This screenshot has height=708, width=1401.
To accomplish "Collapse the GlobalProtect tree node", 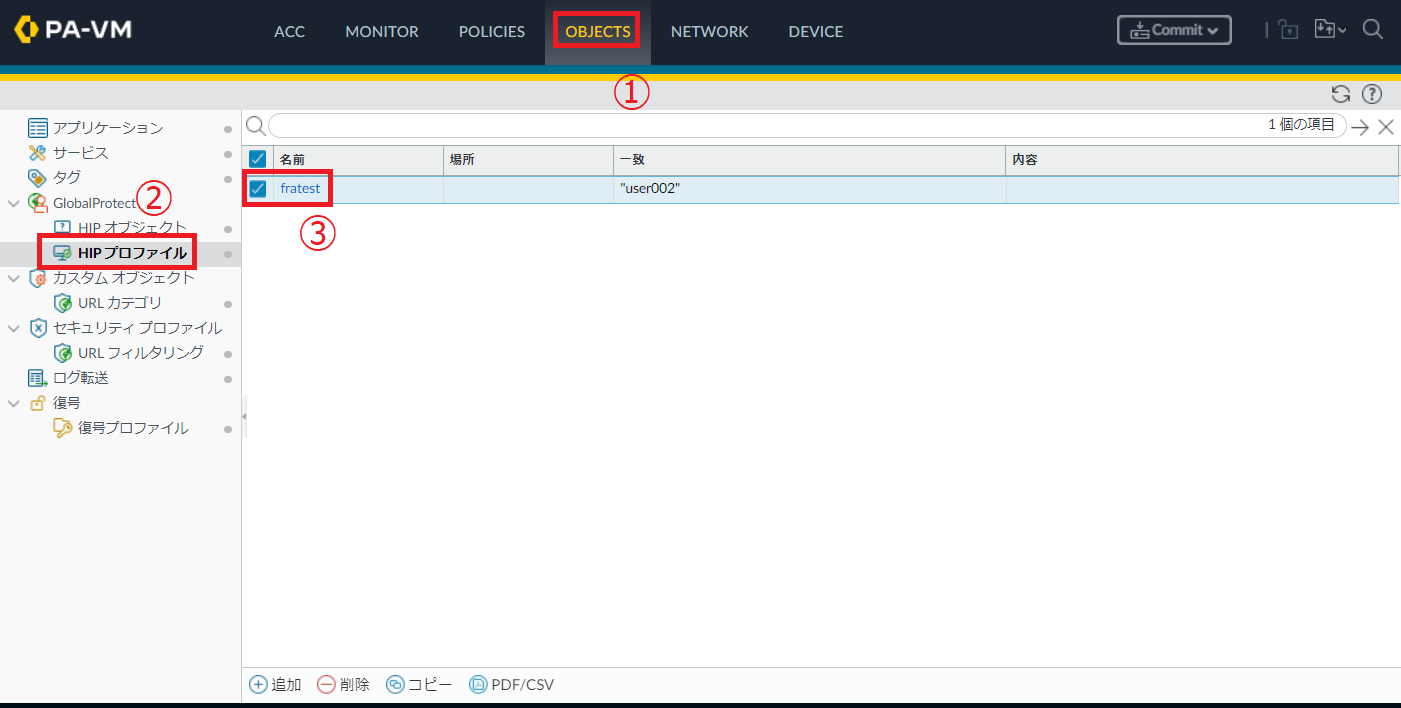I will (13, 203).
